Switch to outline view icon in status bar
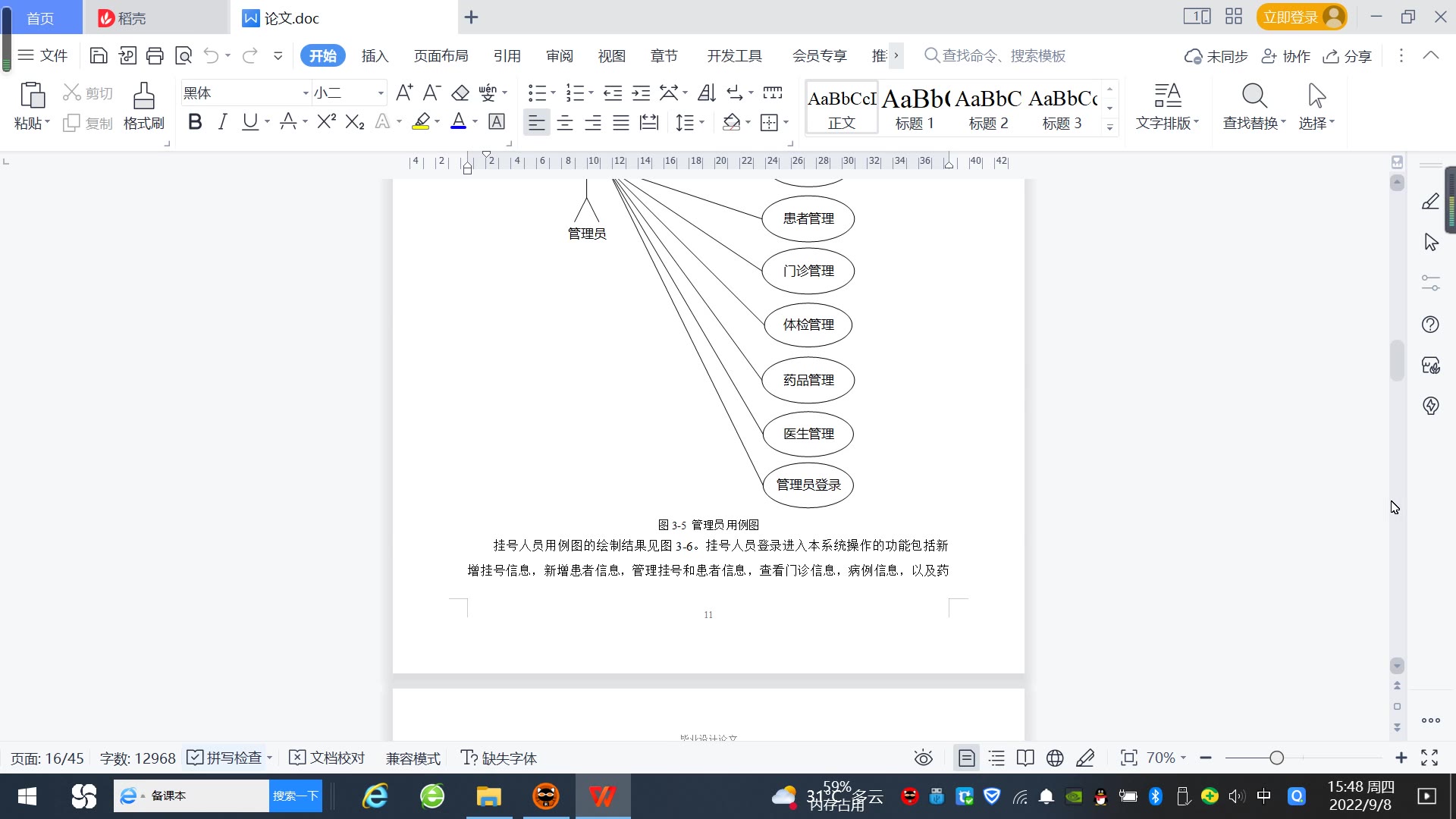Viewport: 1456px width, 819px height. coord(996,758)
